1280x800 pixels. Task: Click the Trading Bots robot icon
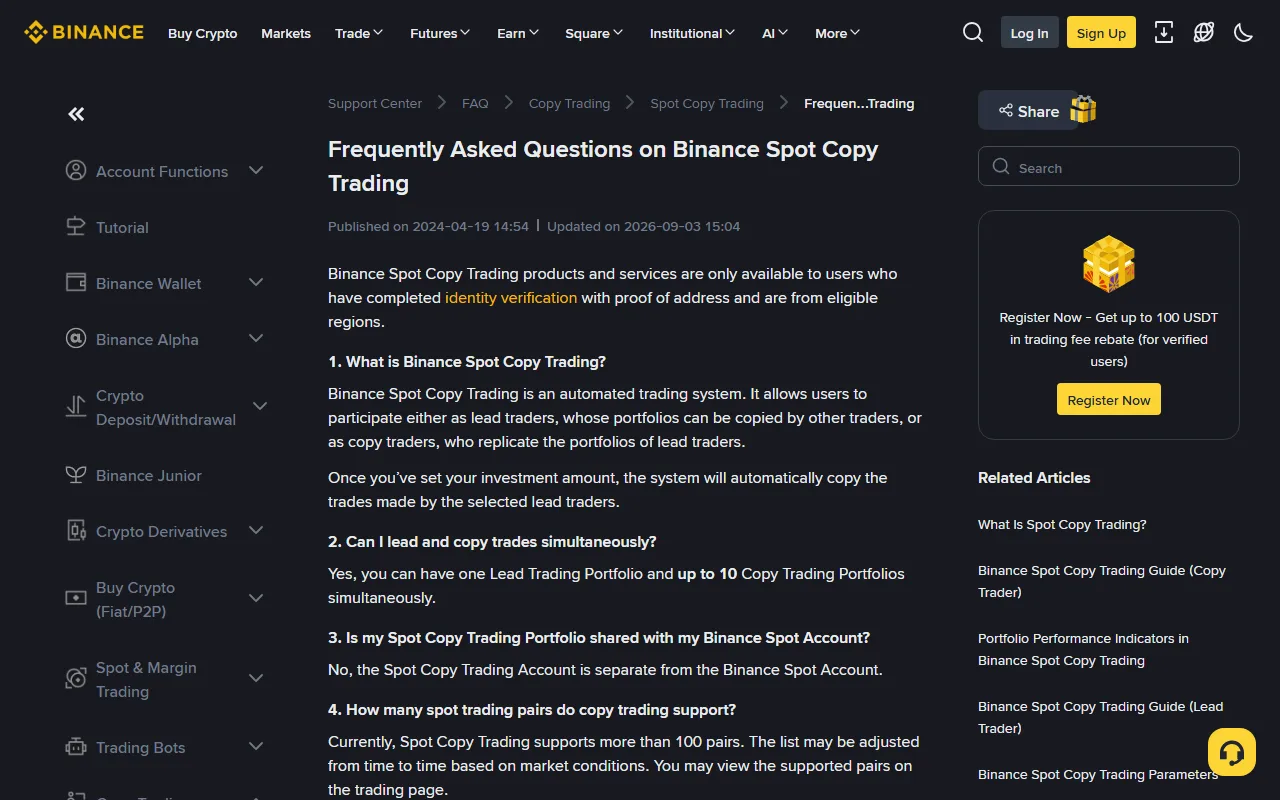[76, 746]
